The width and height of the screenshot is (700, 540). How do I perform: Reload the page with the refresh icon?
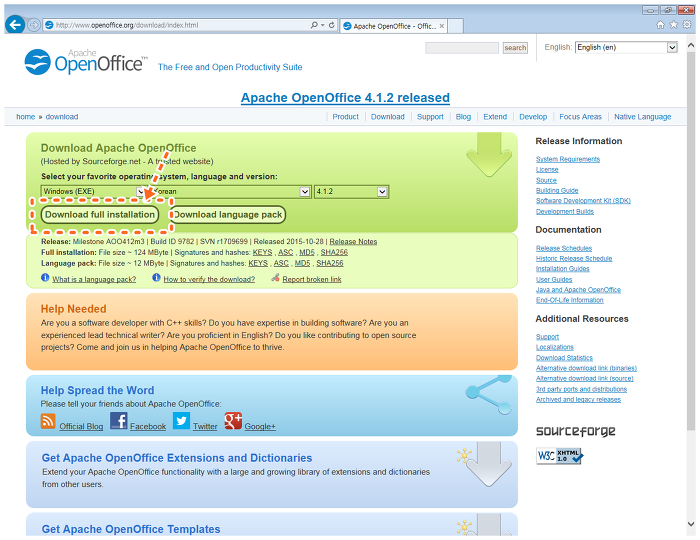(x=332, y=25)
